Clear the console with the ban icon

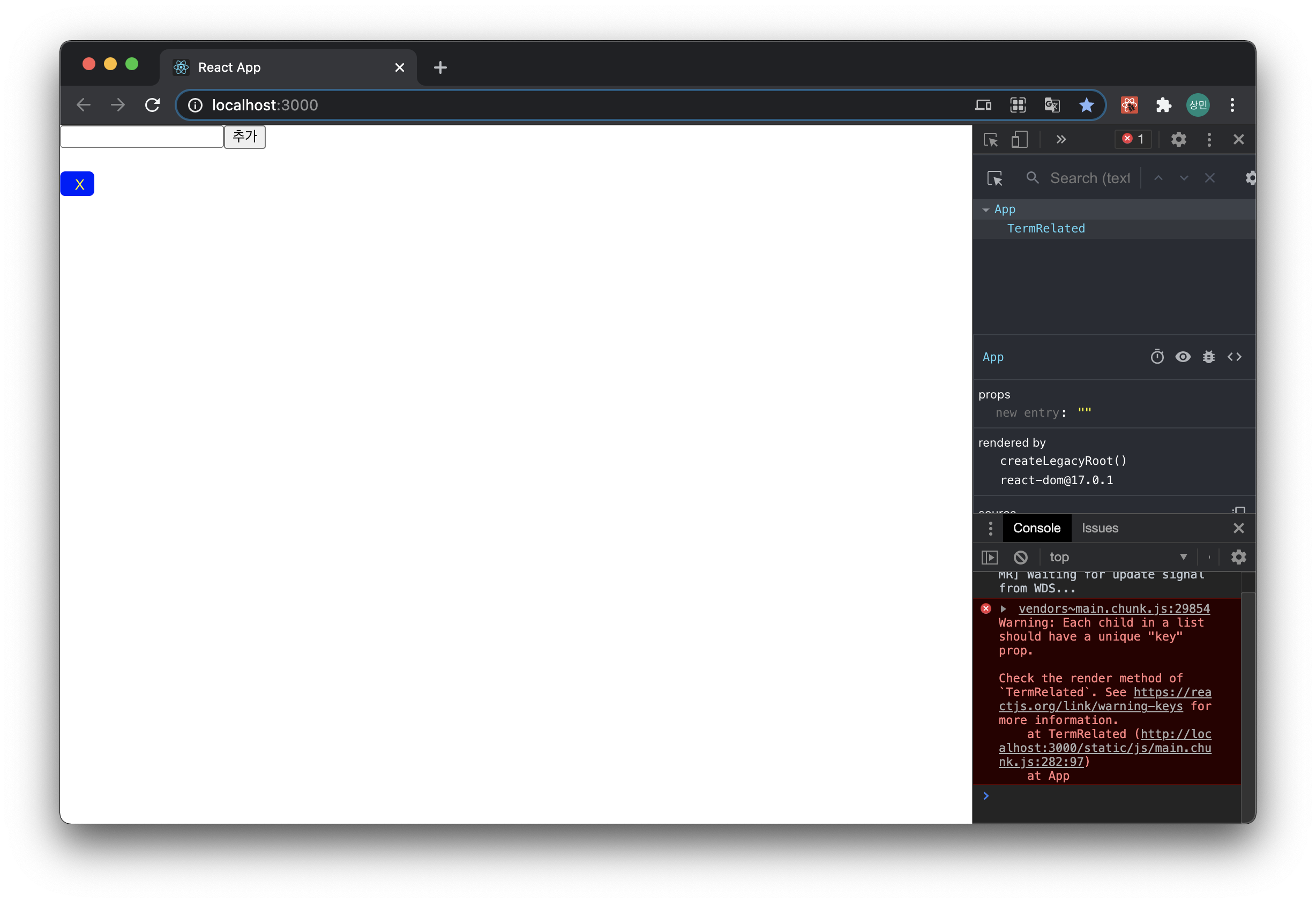(1020, 557)
